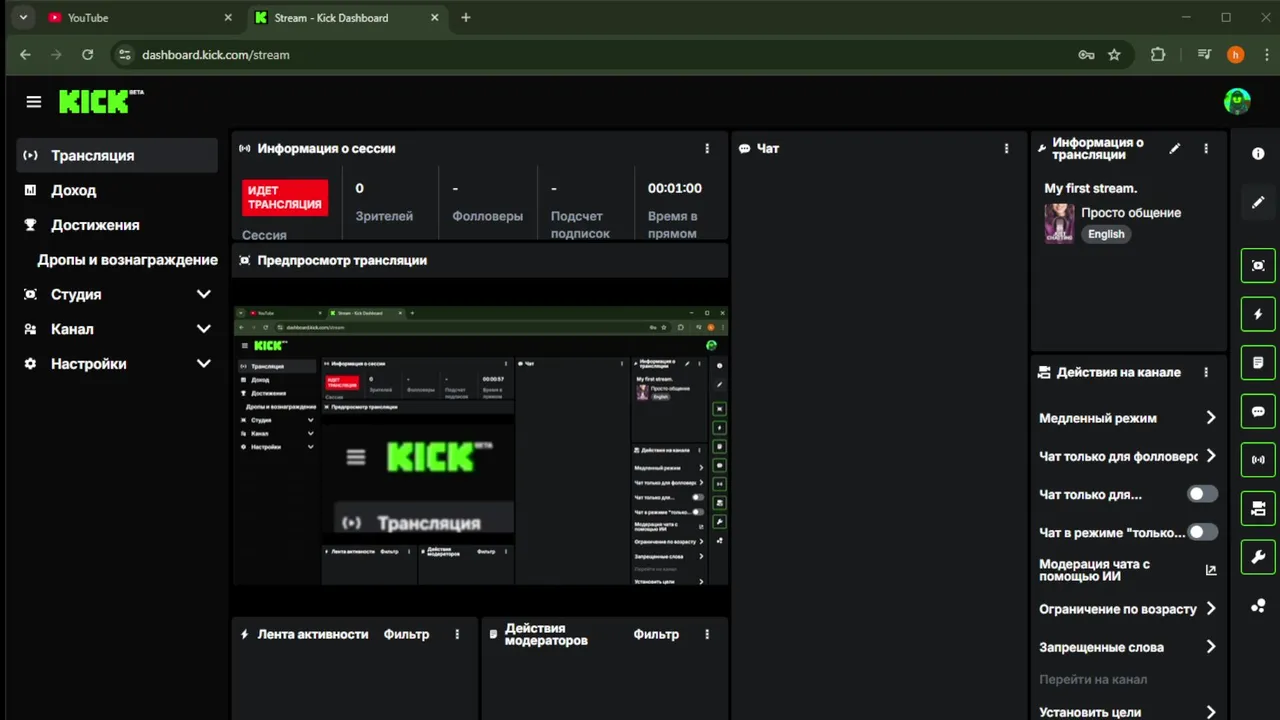
Task: Click Фильтр in Лента активности panel
Action: click(406, 634)
